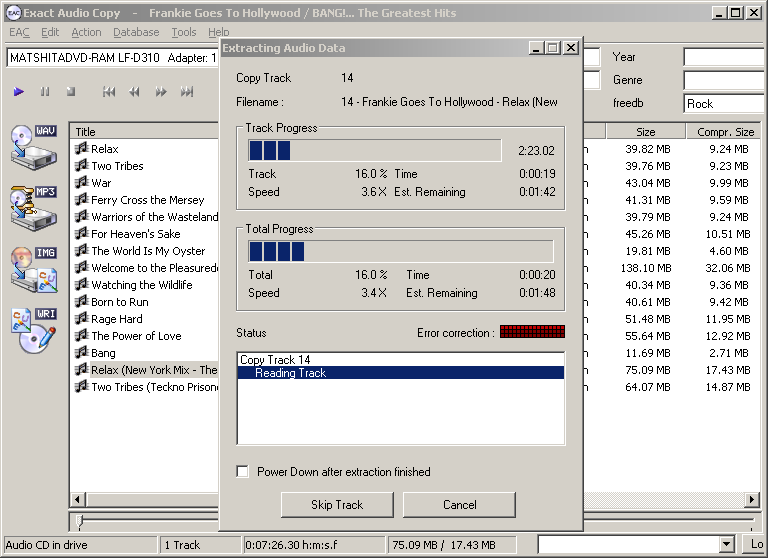The height and width of the screenshot is (558, 768).
Task: Click note icon beside The Power of Love
Action: tap(81, 336)
